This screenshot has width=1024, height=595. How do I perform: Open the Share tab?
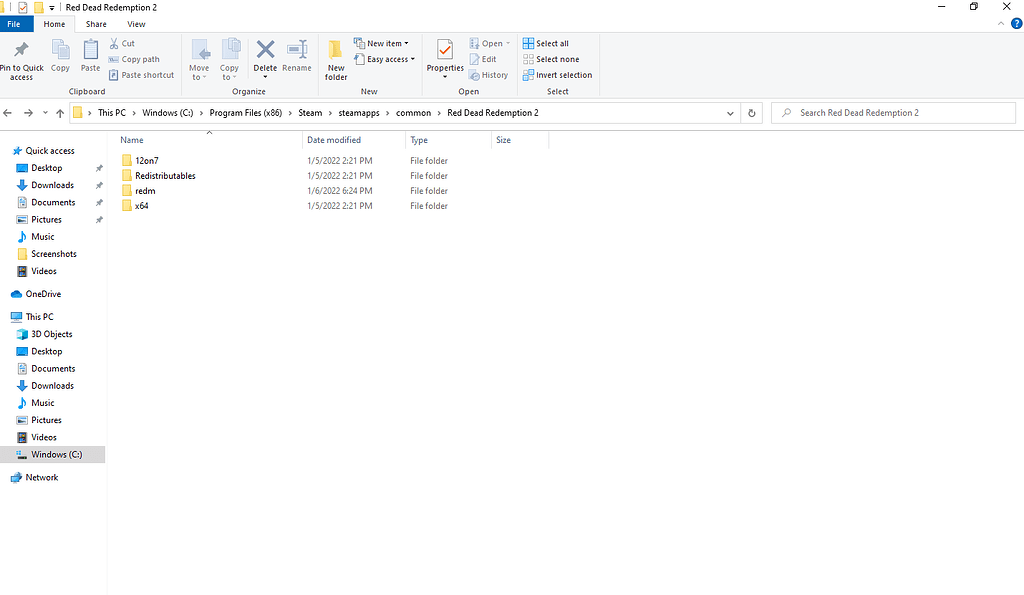pos(95,23)
